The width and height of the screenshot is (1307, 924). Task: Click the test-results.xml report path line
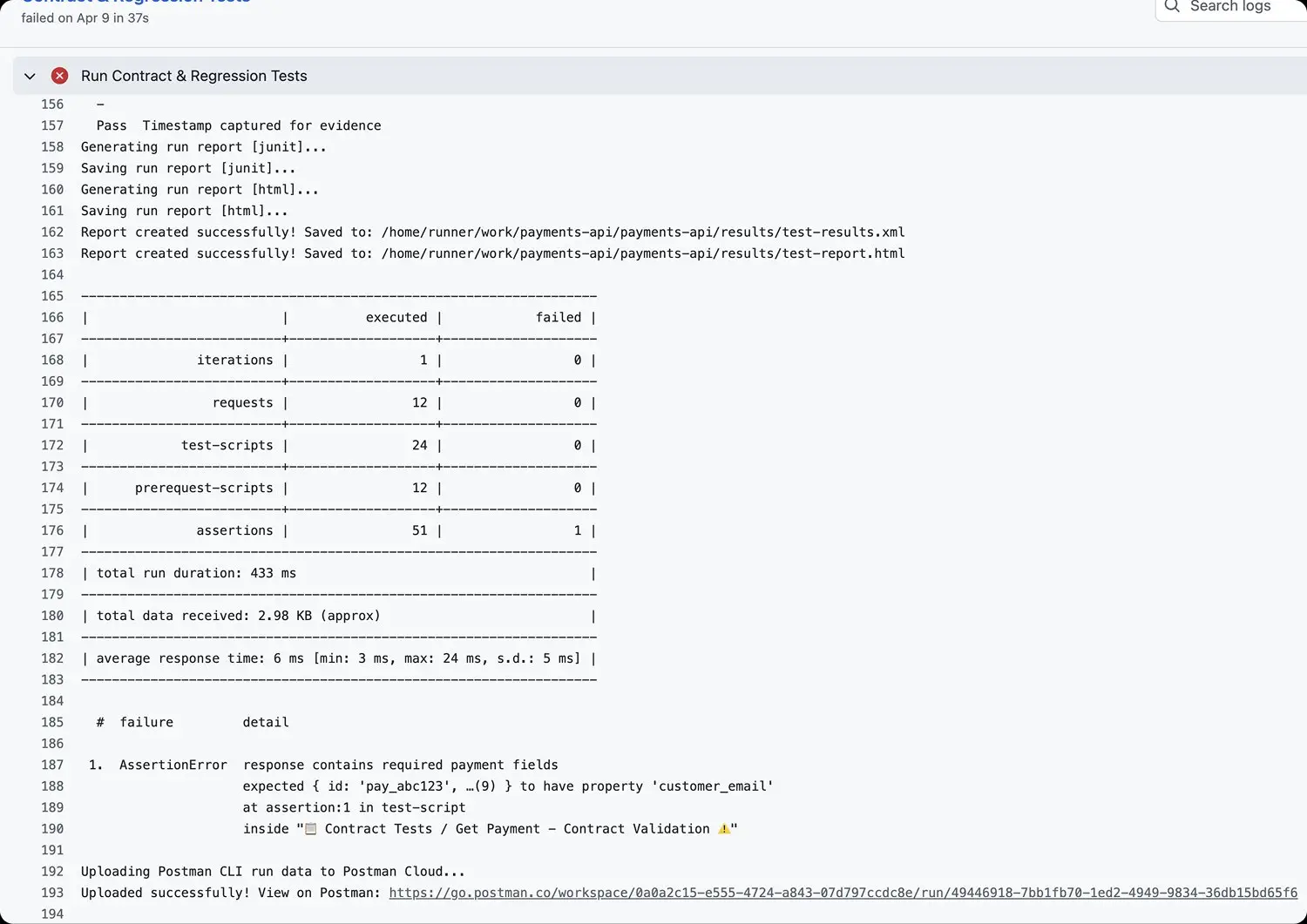click(x=493, y=232)
